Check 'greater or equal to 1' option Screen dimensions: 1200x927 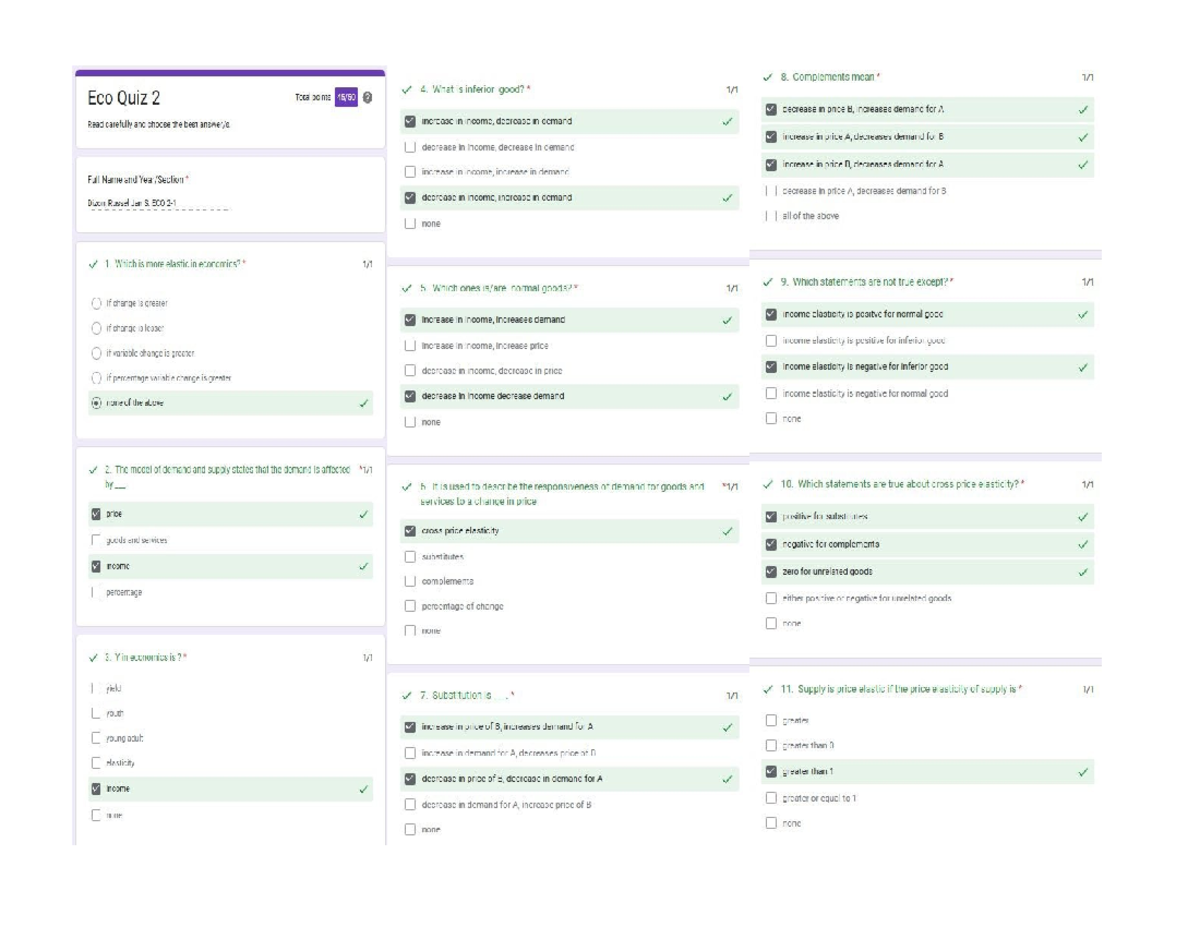point(770,798)
